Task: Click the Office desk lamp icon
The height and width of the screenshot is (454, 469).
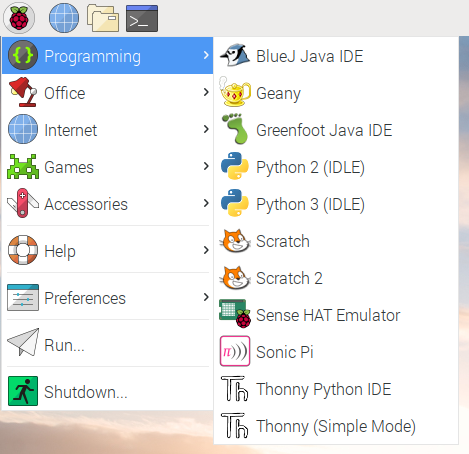Action: (23, 92)
